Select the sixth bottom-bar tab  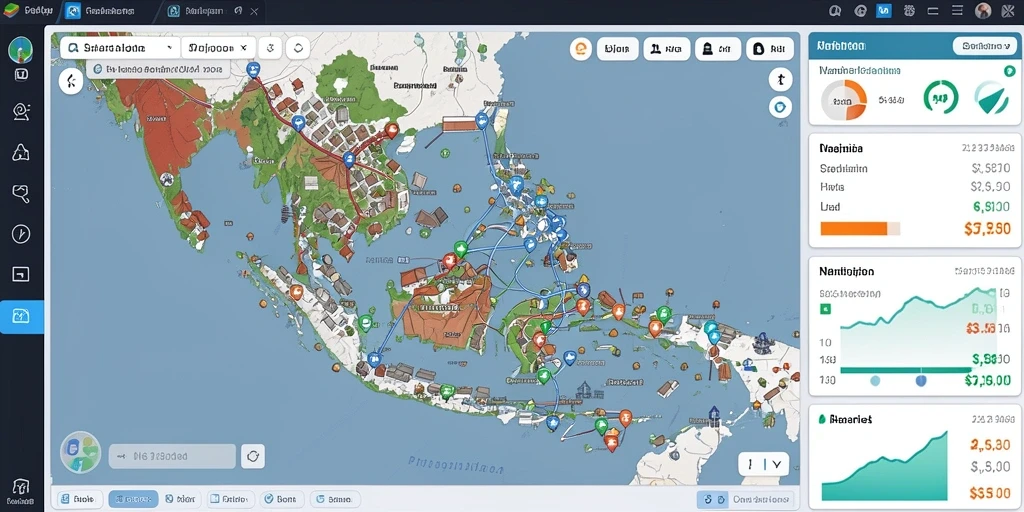point(335,499)
